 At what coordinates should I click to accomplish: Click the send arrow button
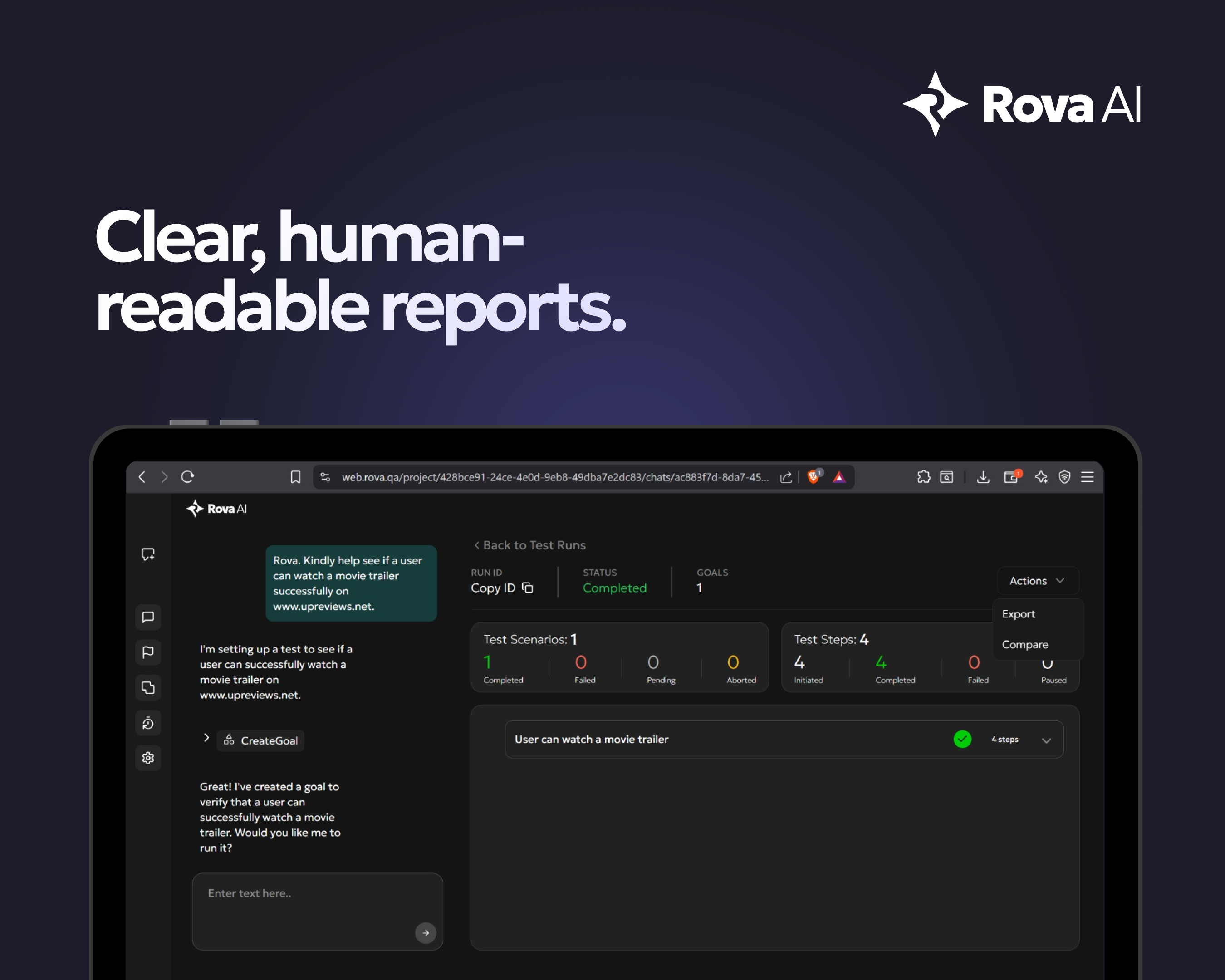pyautogui.click(x=425, y=933)
